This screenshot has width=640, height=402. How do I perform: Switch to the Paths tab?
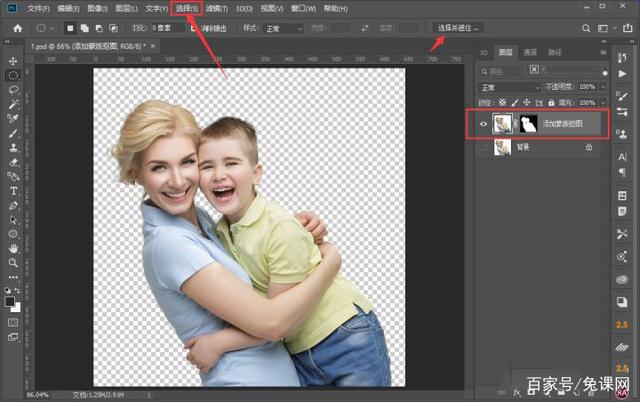pos(555,52)
